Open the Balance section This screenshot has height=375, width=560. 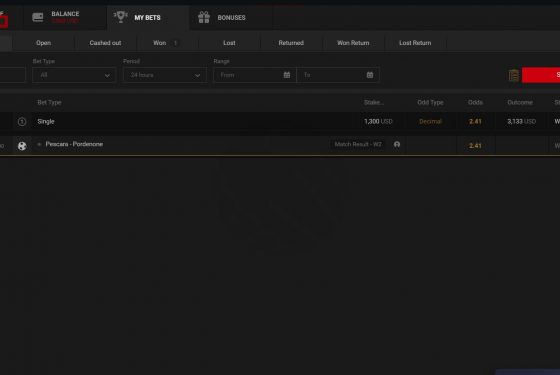64,17
